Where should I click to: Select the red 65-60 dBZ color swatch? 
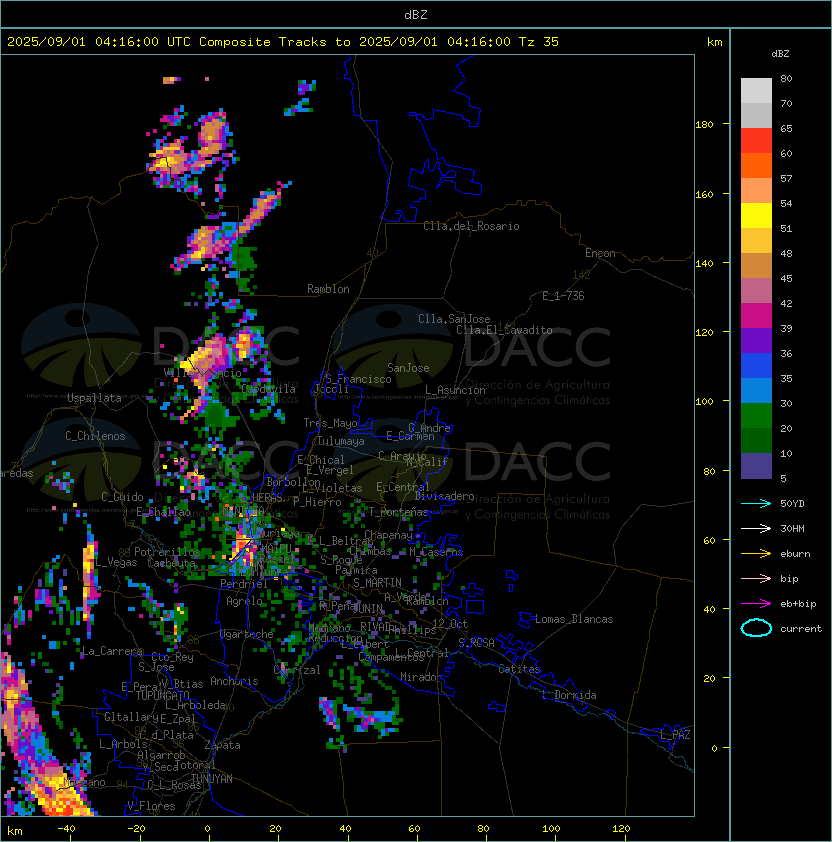756,141
